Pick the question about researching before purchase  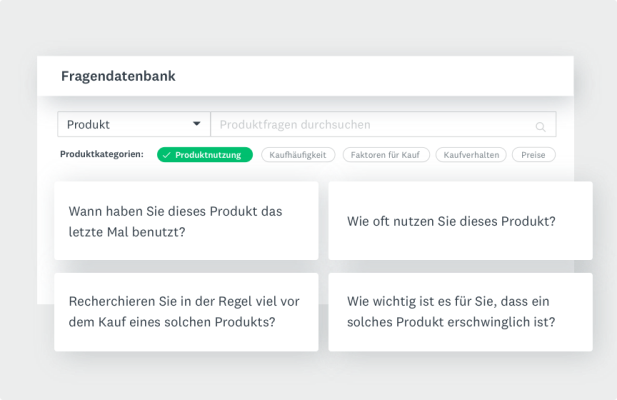[186, 311]
